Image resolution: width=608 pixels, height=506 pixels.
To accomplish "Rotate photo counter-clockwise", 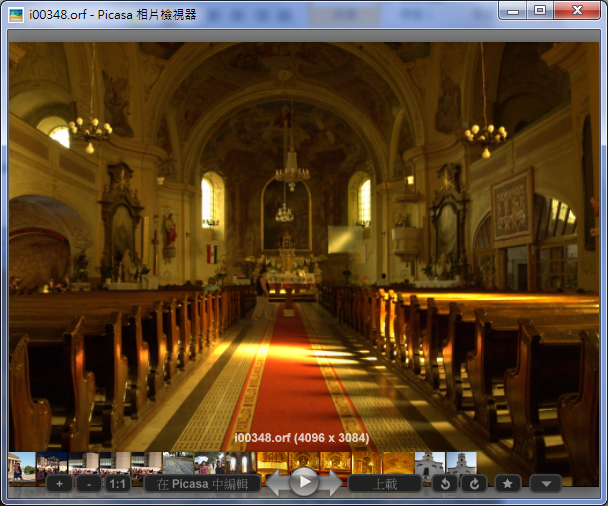I will (445, 484).
